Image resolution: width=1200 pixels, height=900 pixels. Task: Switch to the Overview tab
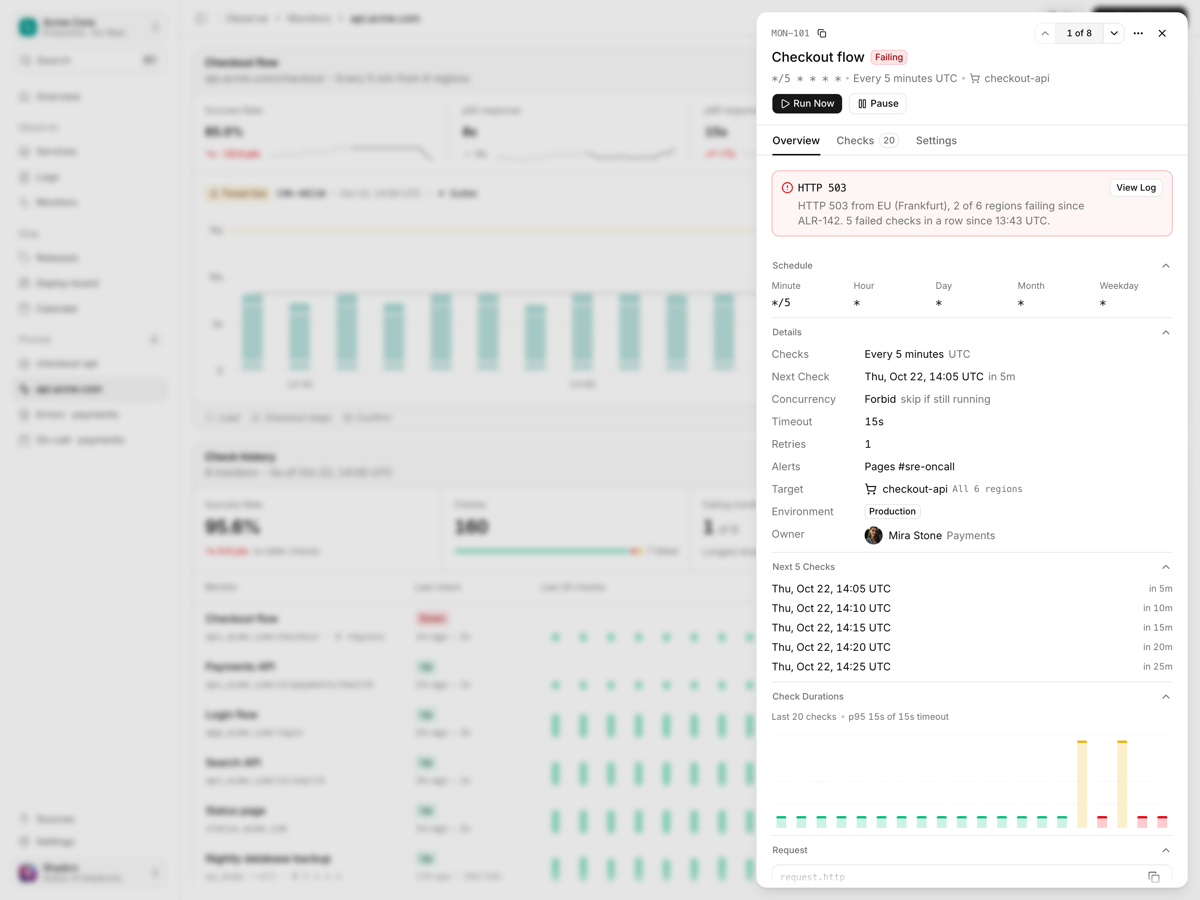point(796,141)
